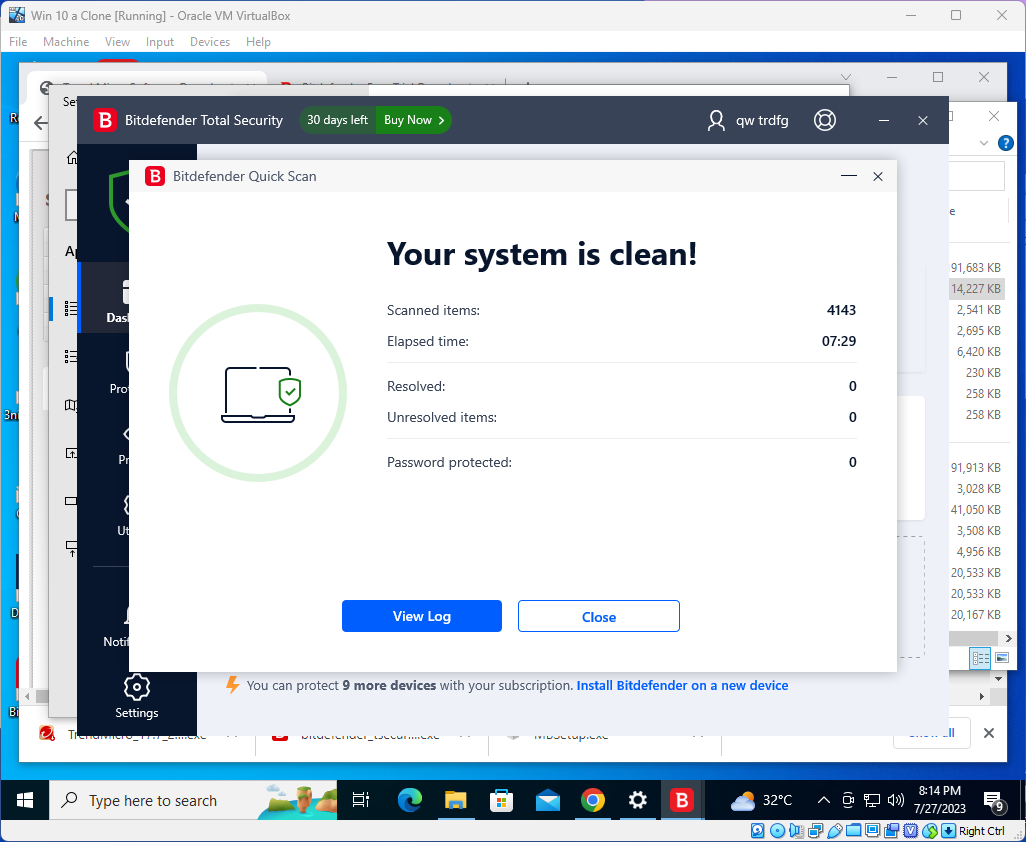Image resolution: width=1026 pixels, height=842 pixels.
Task: Click the Bitdefender Total Security logo
Action: coord(104,120)
